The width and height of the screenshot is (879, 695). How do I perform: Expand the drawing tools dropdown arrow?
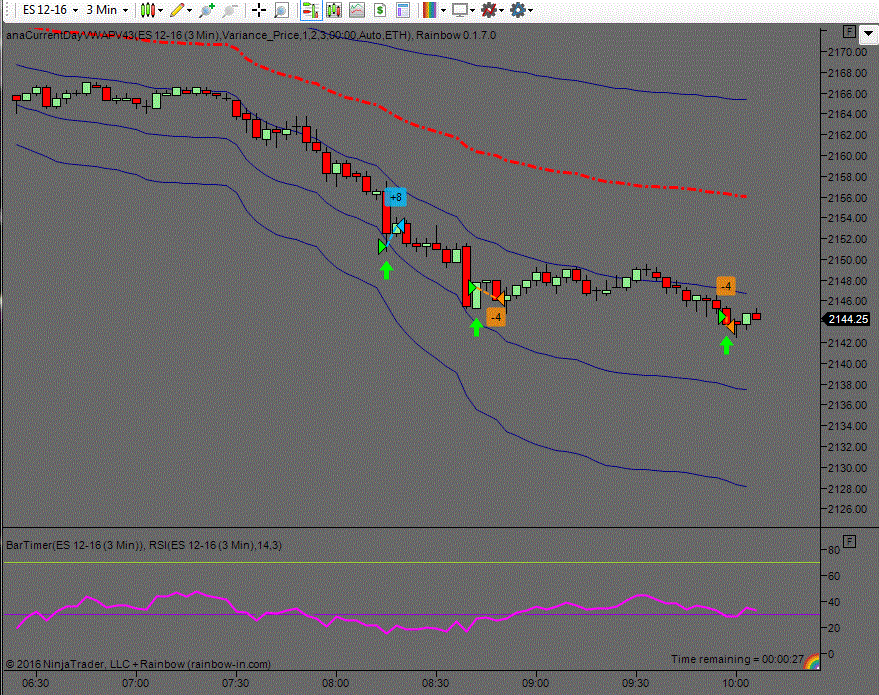[189, 11]
